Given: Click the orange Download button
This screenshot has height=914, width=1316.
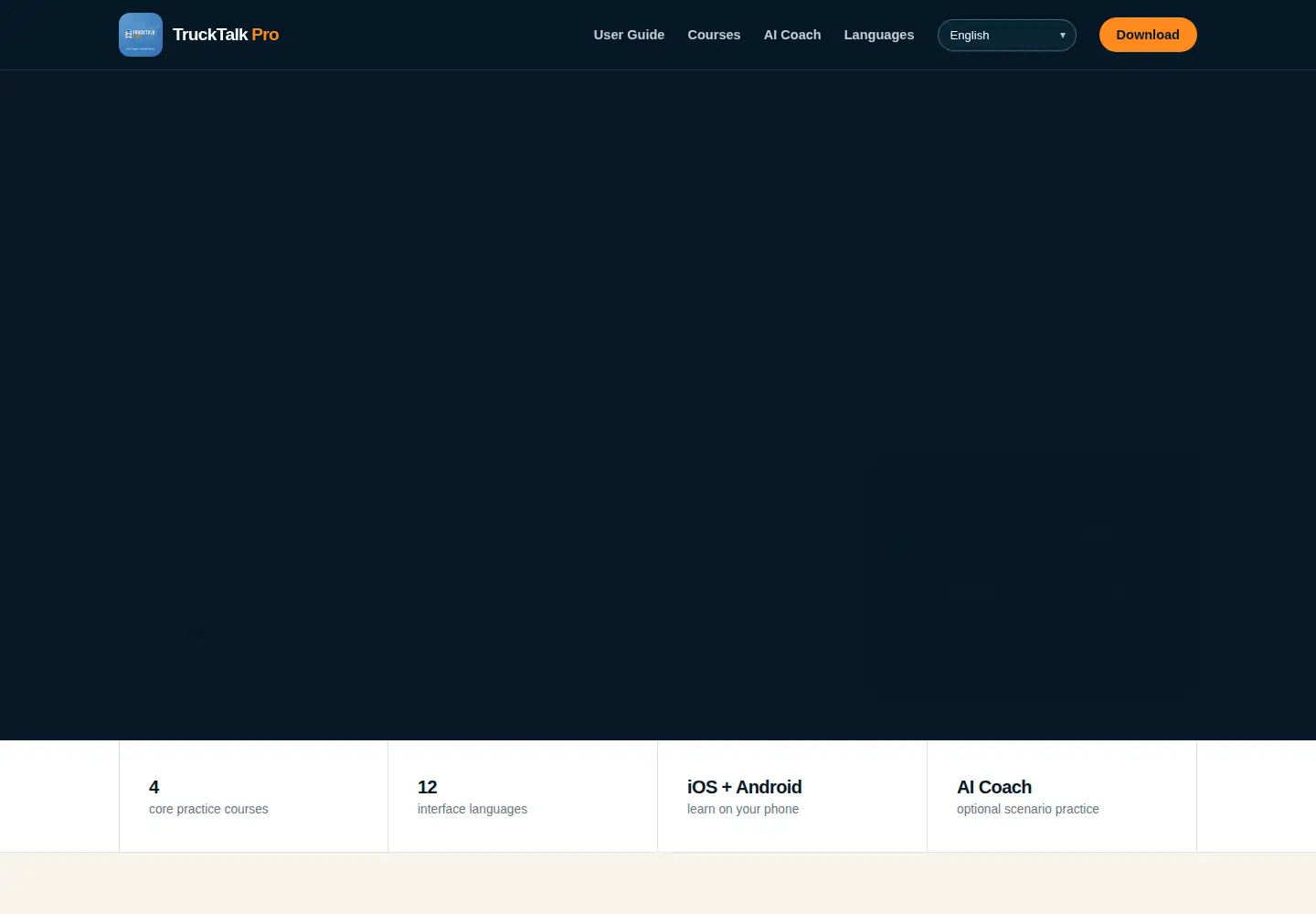Looking at the screenshot, I should pos(1148,35).
